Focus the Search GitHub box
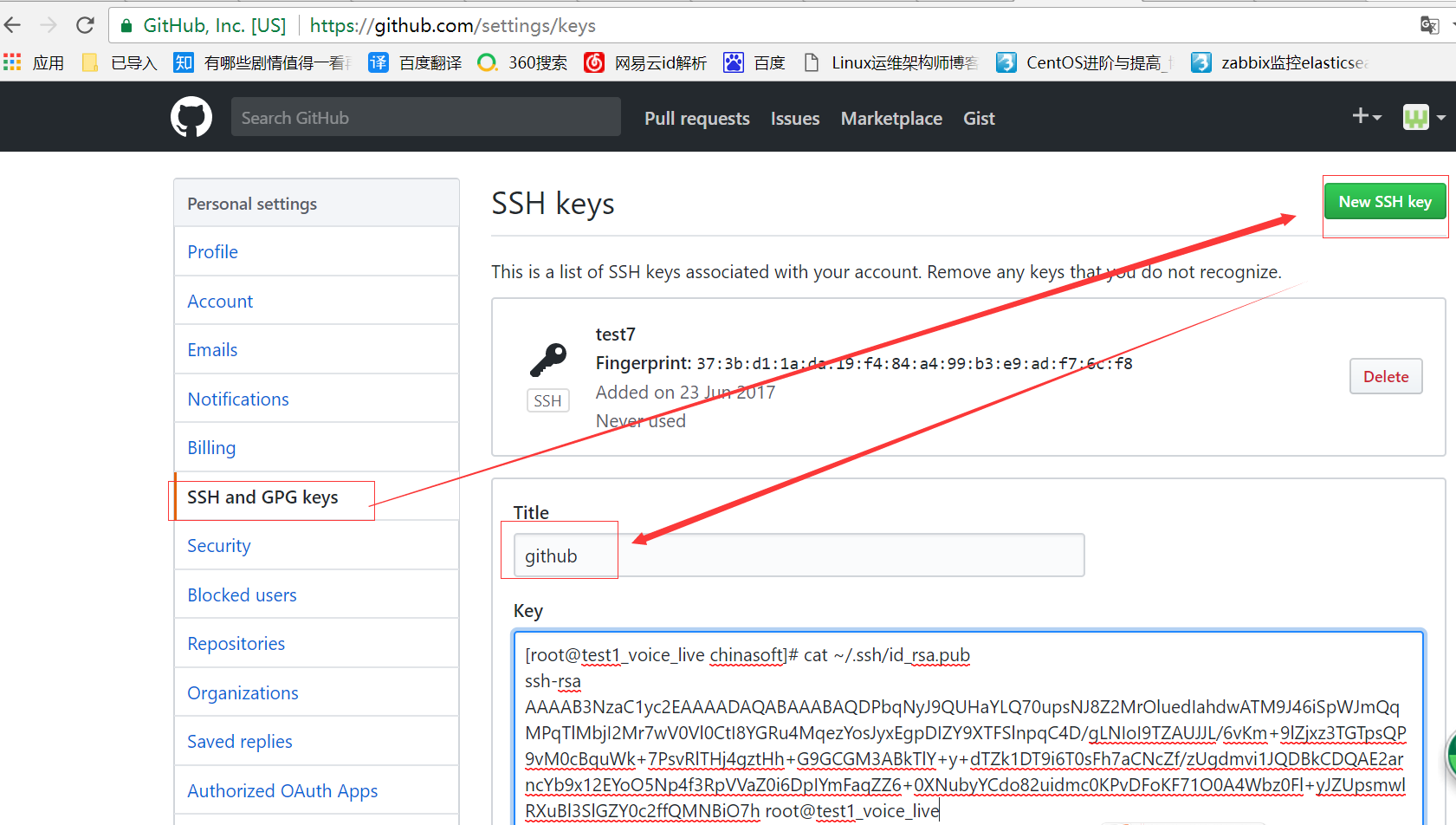1456x825 pixels. click(x=425, y=117)
